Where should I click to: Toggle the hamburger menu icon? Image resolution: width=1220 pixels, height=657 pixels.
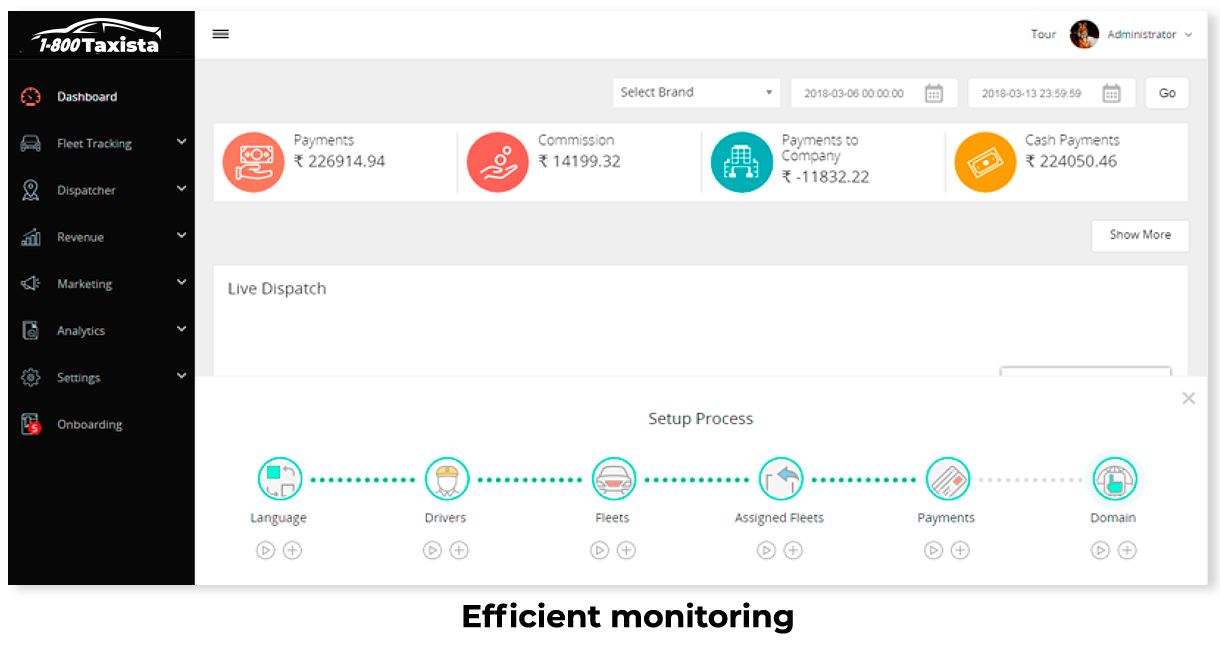click(221, 34)
